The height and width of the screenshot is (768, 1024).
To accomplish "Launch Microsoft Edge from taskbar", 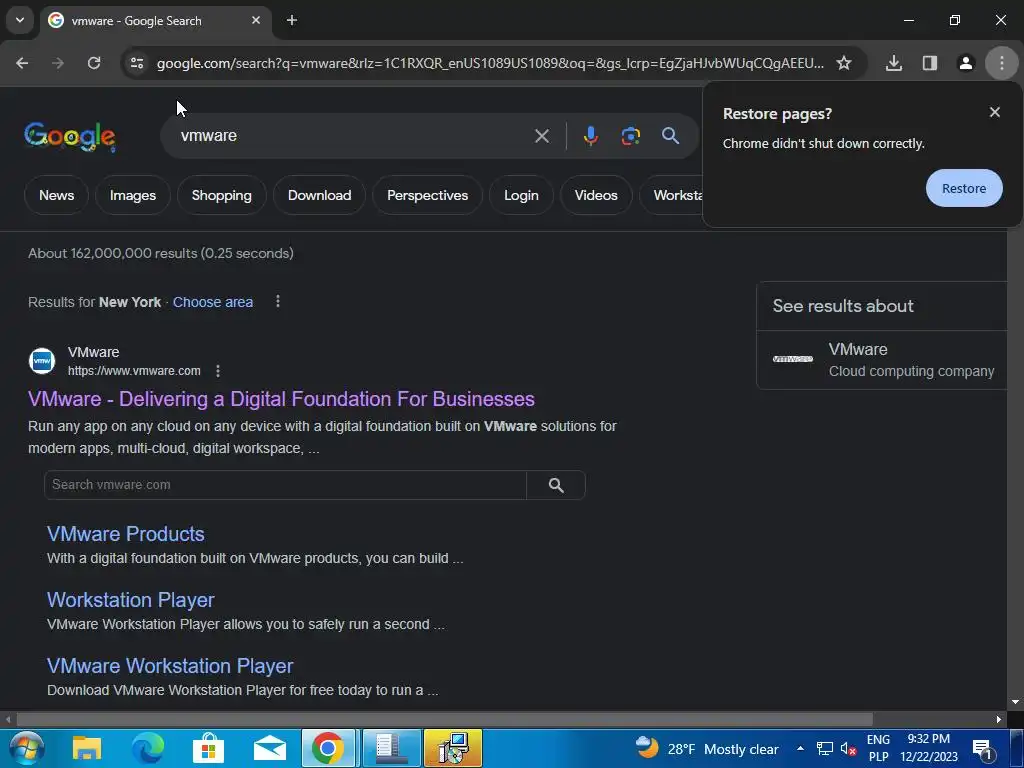I will [x=148, y=748].
